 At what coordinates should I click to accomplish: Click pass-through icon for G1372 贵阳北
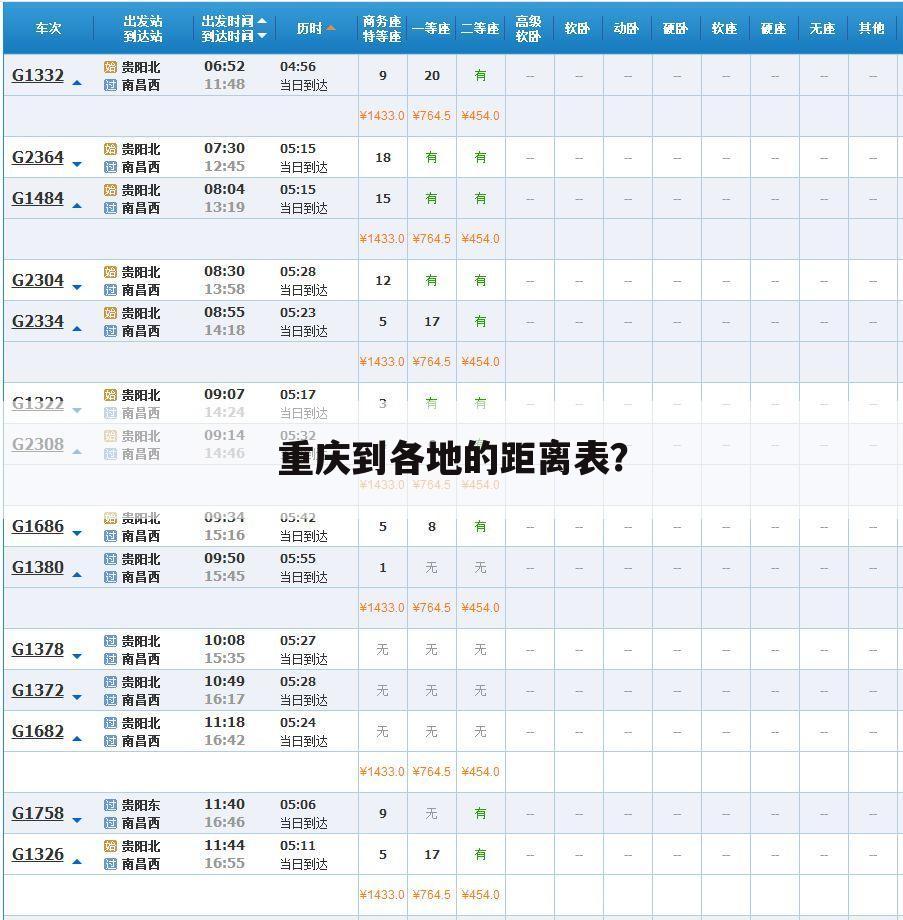click(110, 682)
